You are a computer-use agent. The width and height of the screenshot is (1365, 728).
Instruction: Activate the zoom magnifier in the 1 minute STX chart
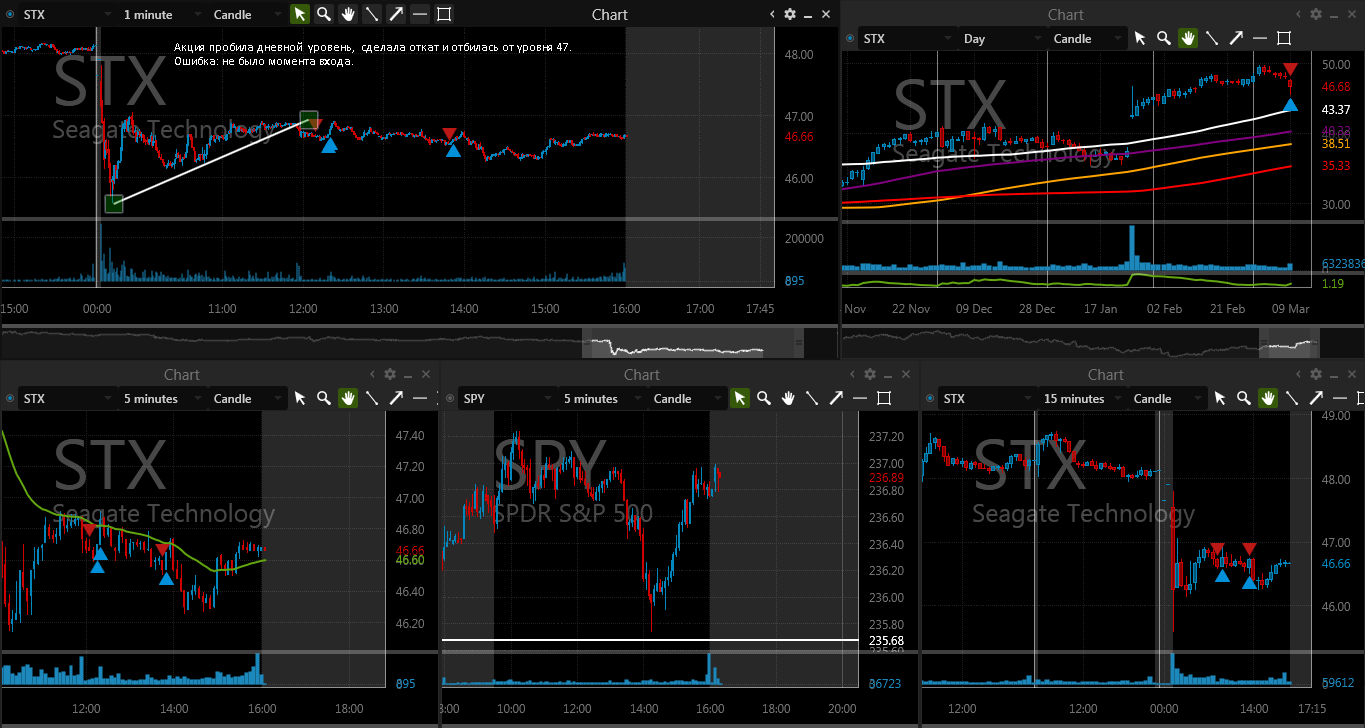point(324,14)
